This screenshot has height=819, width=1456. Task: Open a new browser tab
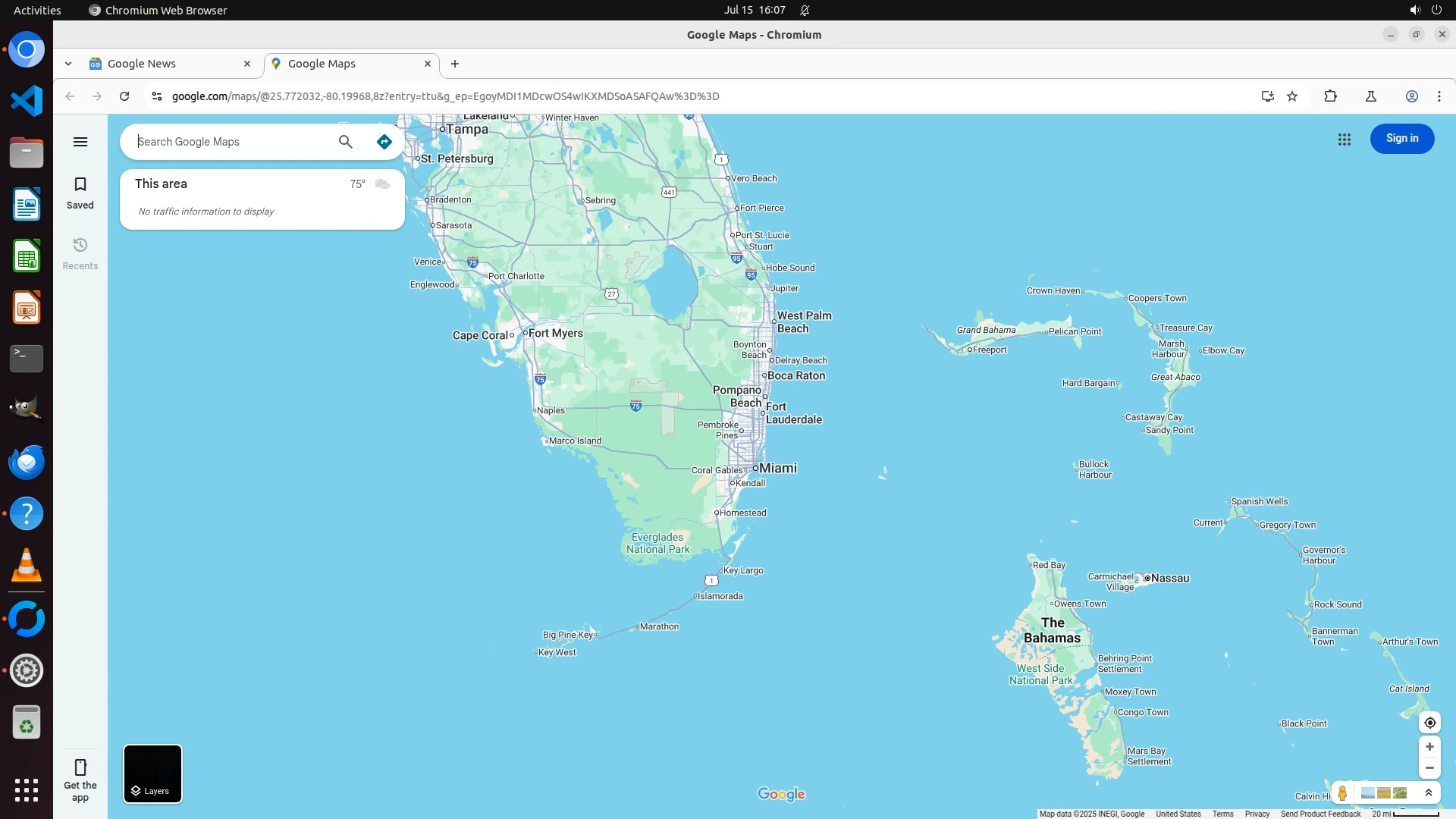(455, 64)
